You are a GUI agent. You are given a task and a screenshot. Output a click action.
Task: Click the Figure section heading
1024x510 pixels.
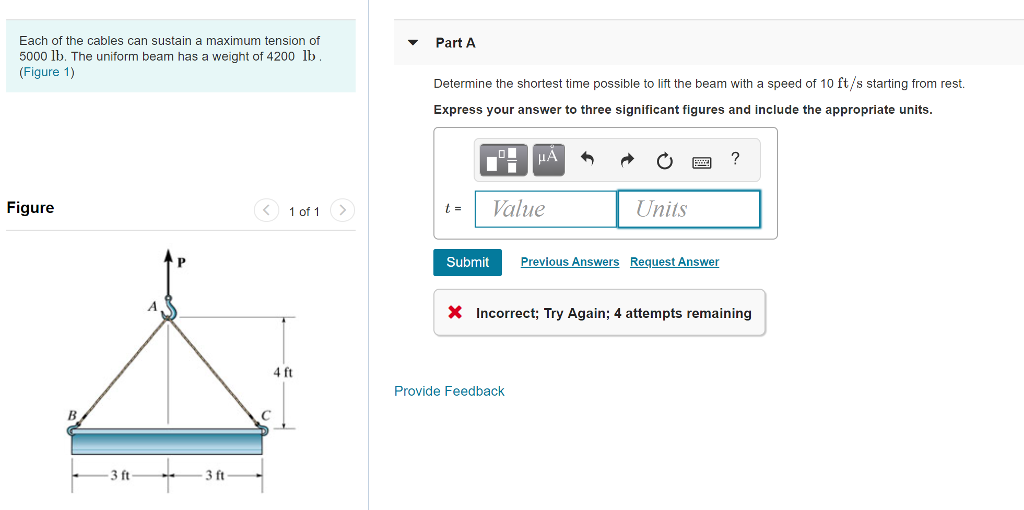pyautogui.click(x=31, y=208)
